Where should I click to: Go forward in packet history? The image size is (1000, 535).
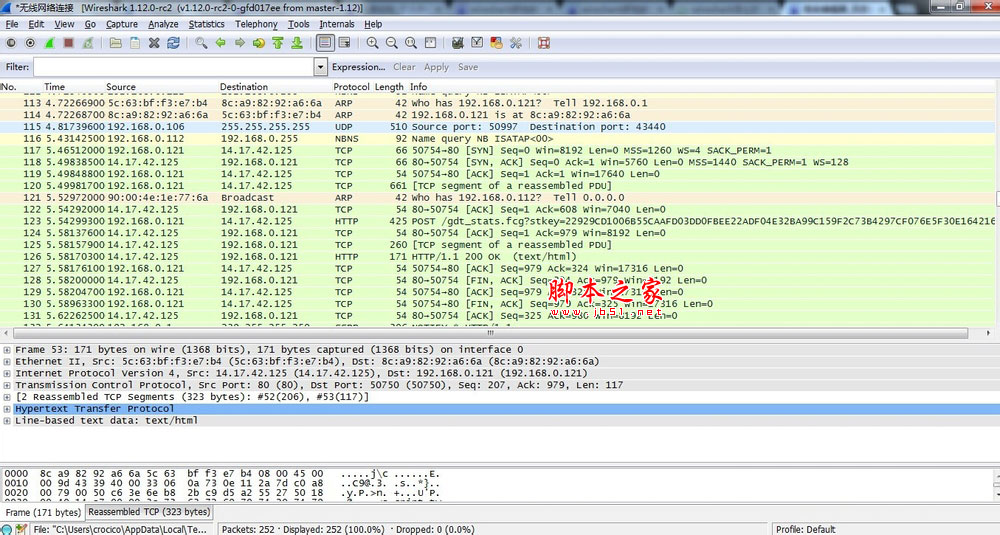click(239, 43)
